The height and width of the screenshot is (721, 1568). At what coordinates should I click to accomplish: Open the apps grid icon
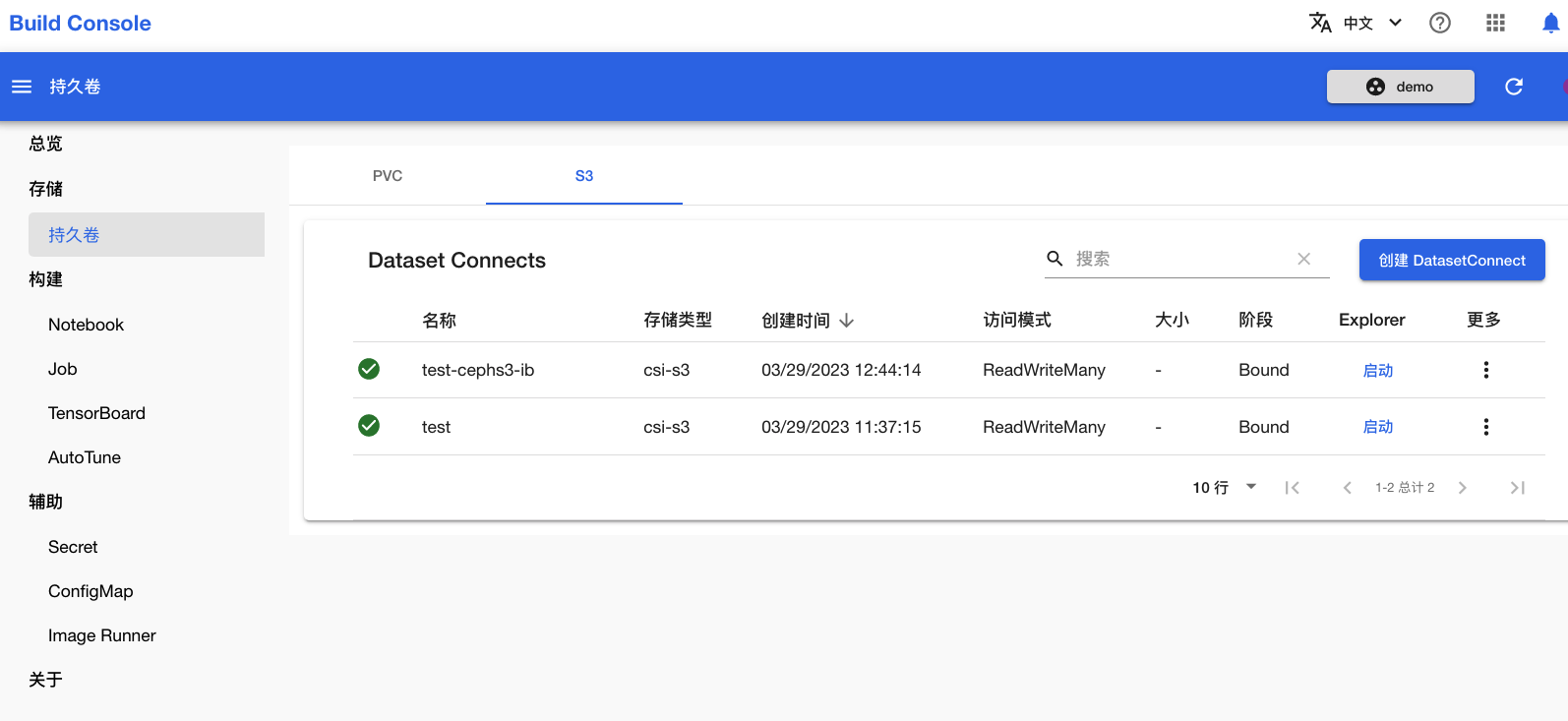1495,23
